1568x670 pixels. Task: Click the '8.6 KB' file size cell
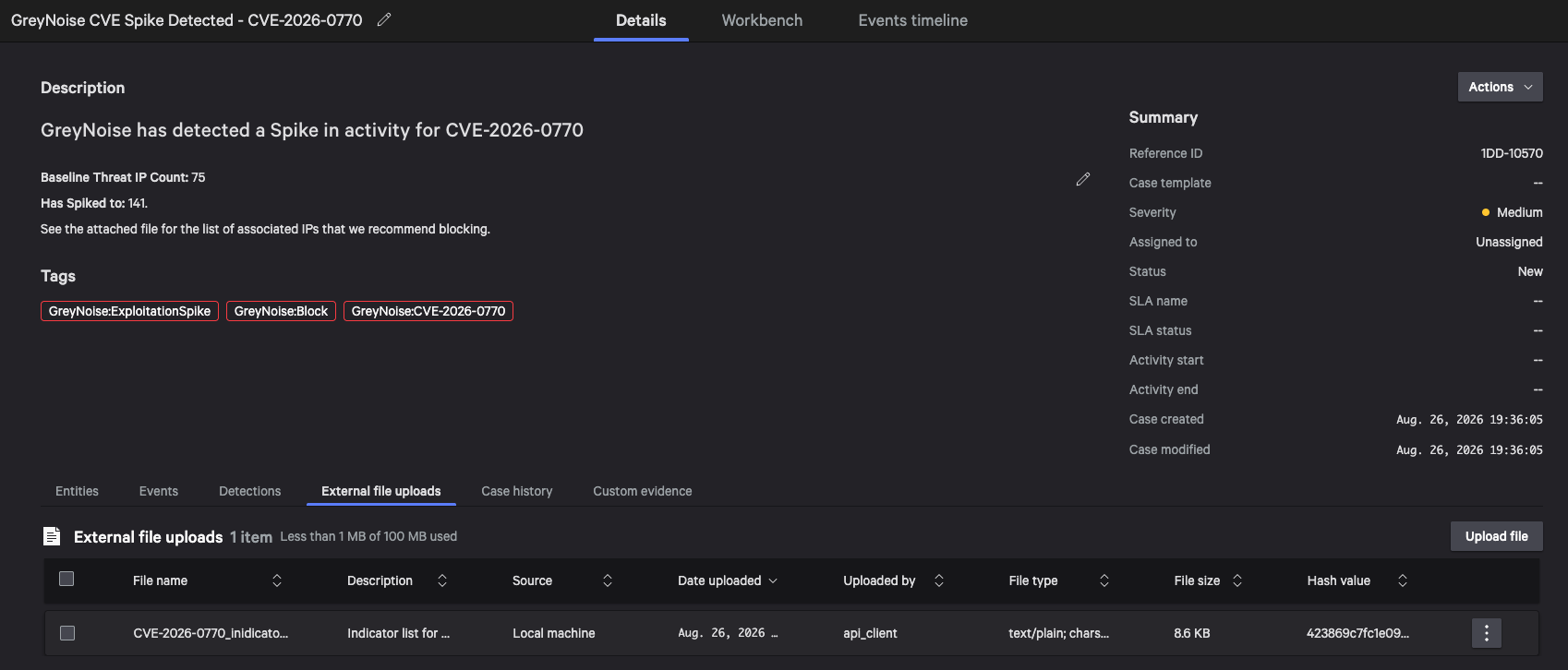tap(1192, 633)
